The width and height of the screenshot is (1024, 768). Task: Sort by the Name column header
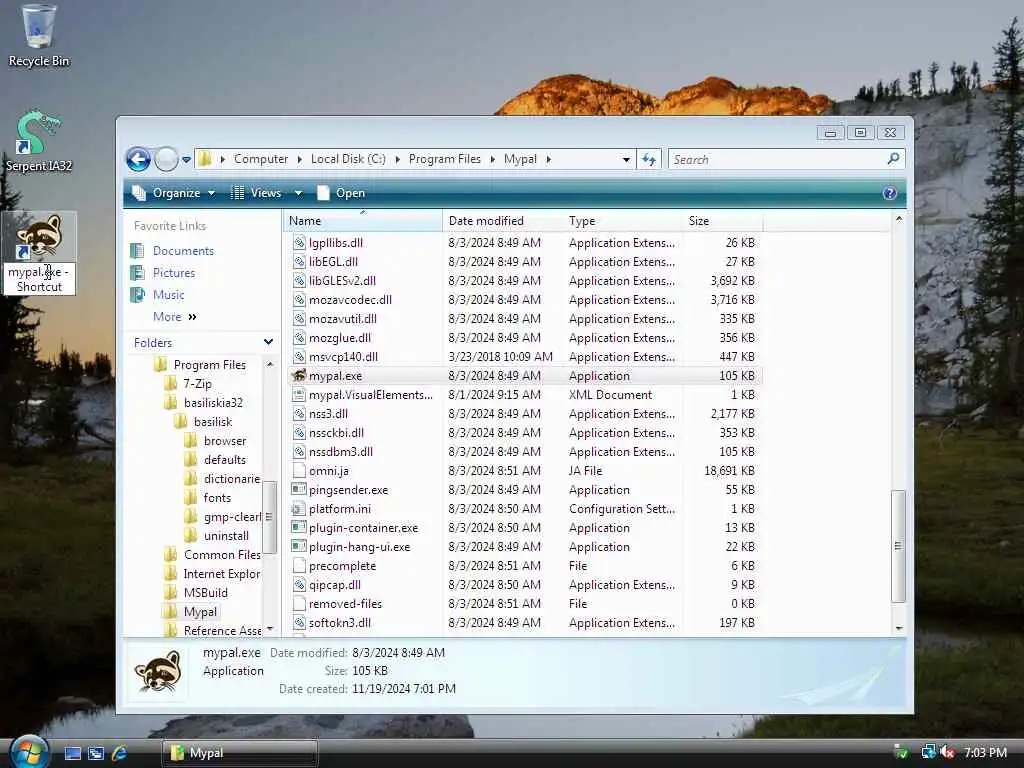point(363,221)
